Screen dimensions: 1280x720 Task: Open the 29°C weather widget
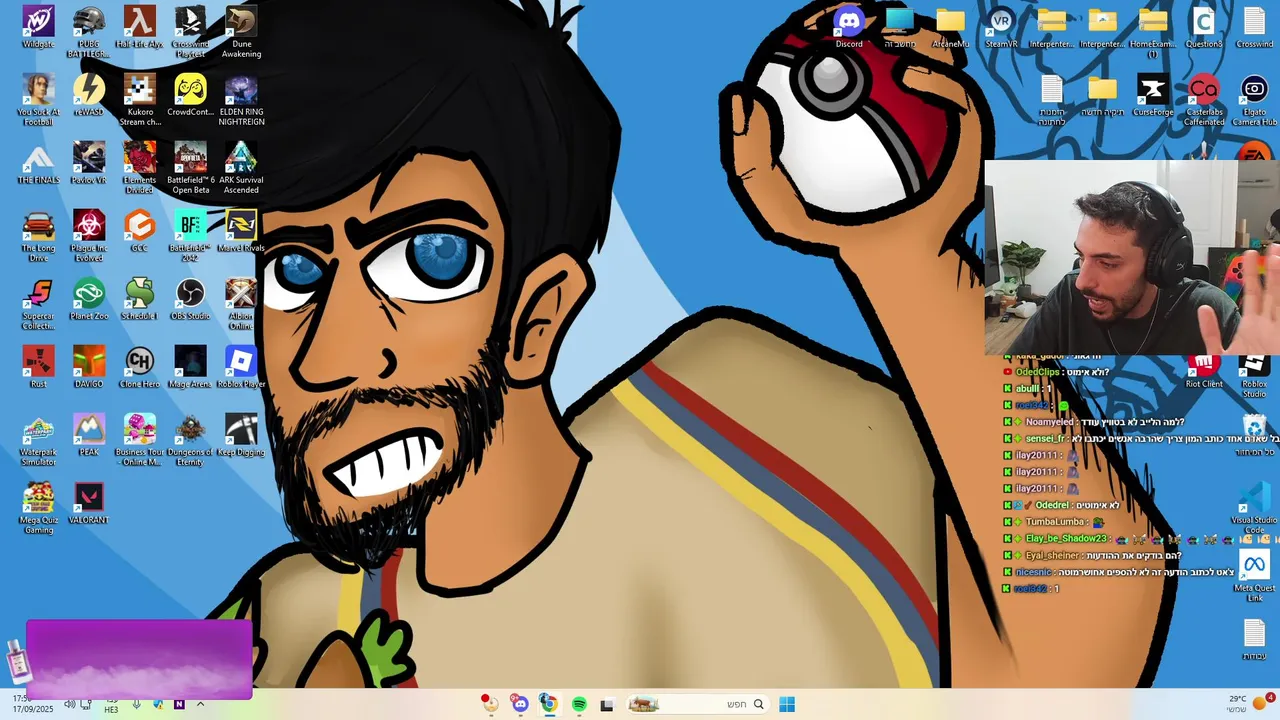[1250, 703]
